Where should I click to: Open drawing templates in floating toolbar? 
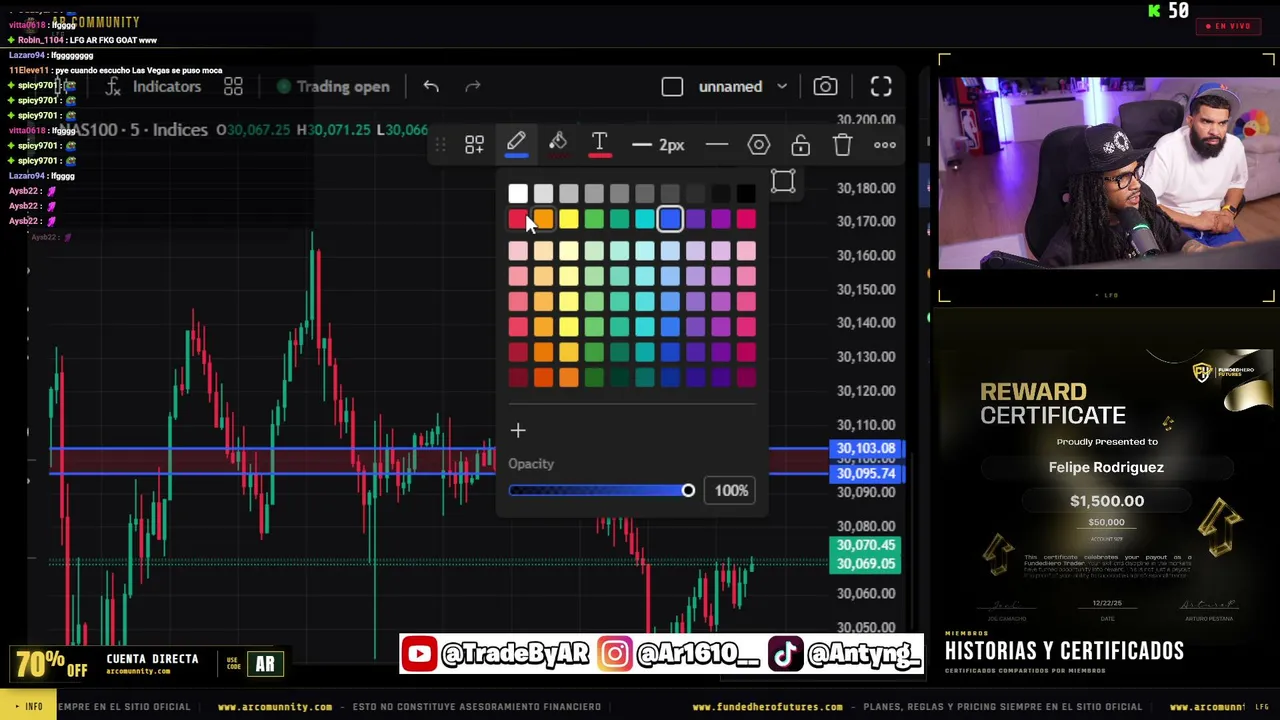click(x=474, y=145)
